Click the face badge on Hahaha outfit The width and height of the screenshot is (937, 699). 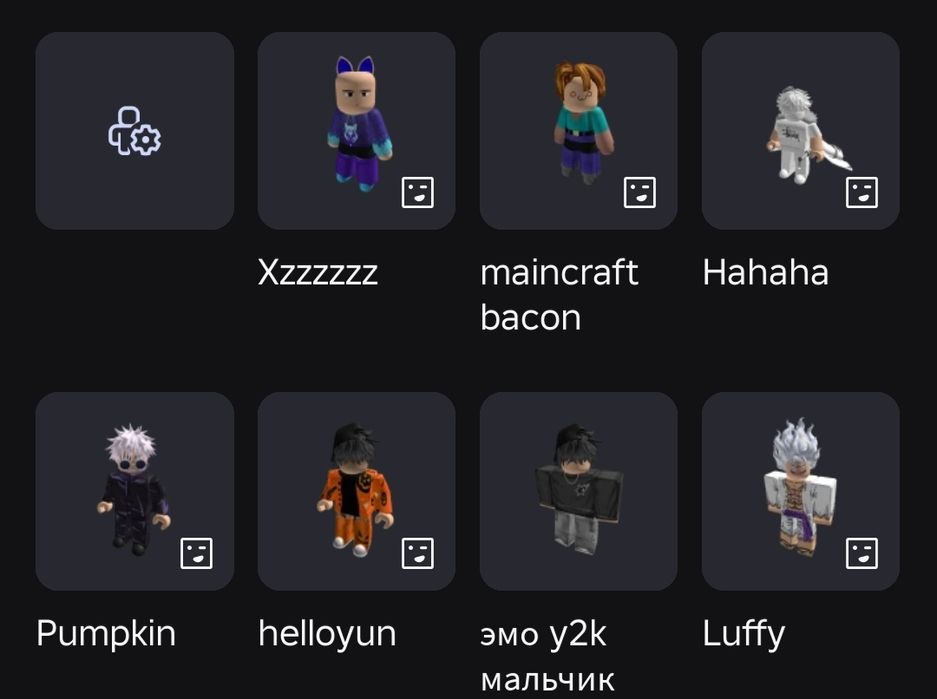point(862,192)
